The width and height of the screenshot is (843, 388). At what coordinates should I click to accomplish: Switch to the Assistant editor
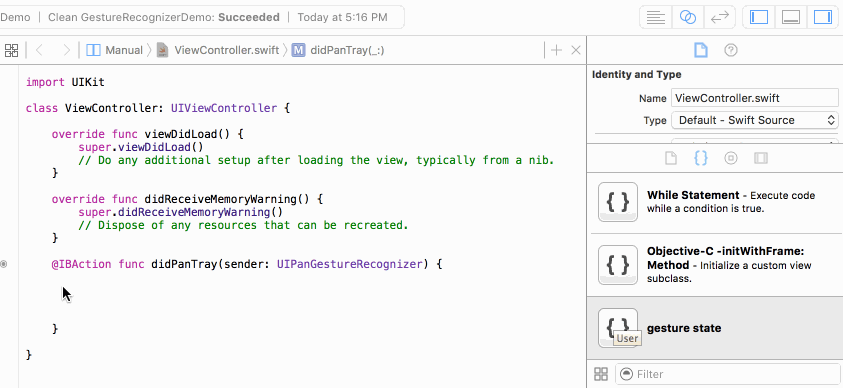688,17
